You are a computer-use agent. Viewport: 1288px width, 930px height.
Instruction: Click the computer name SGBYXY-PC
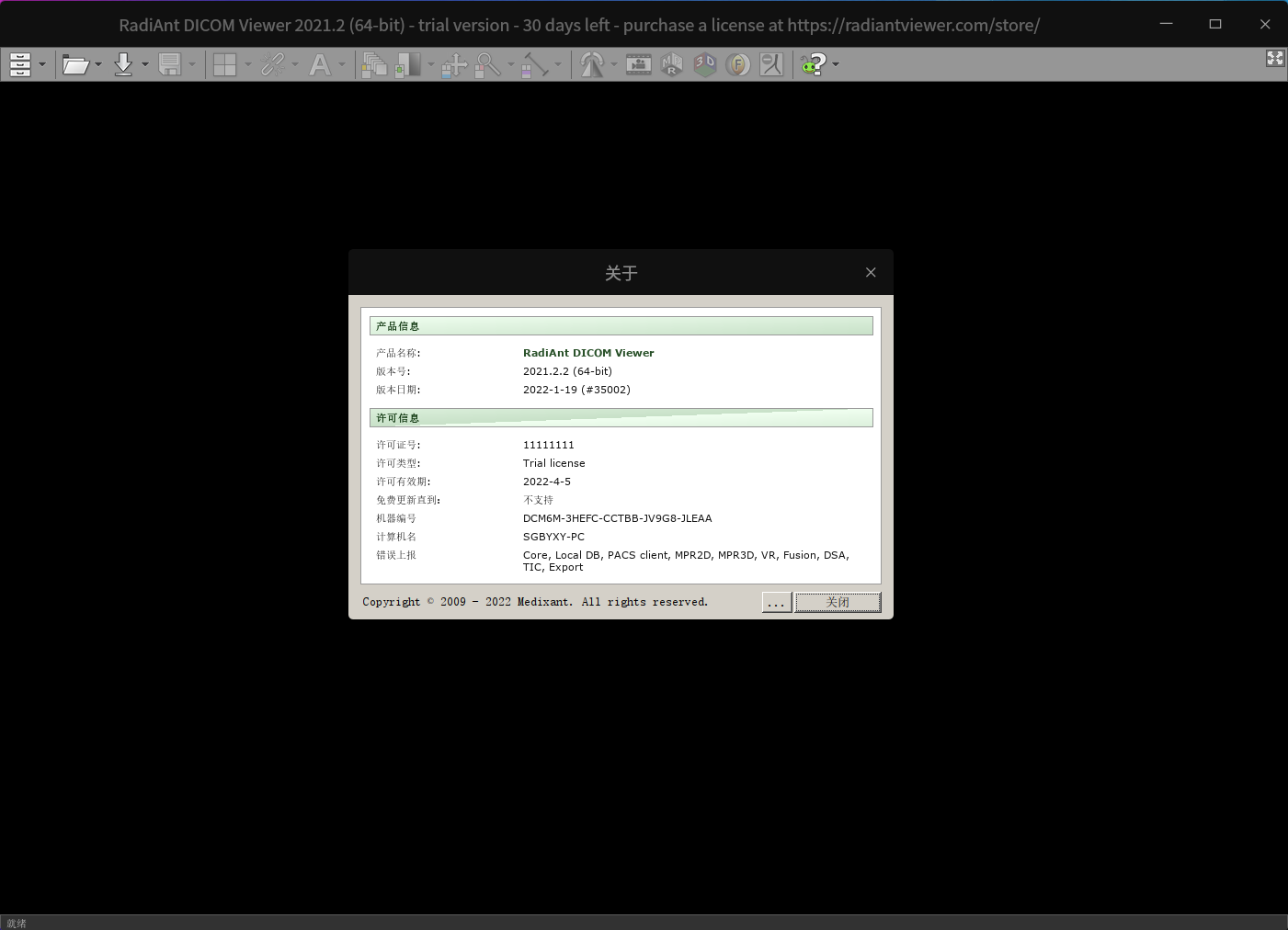click(x=553, y=537)
